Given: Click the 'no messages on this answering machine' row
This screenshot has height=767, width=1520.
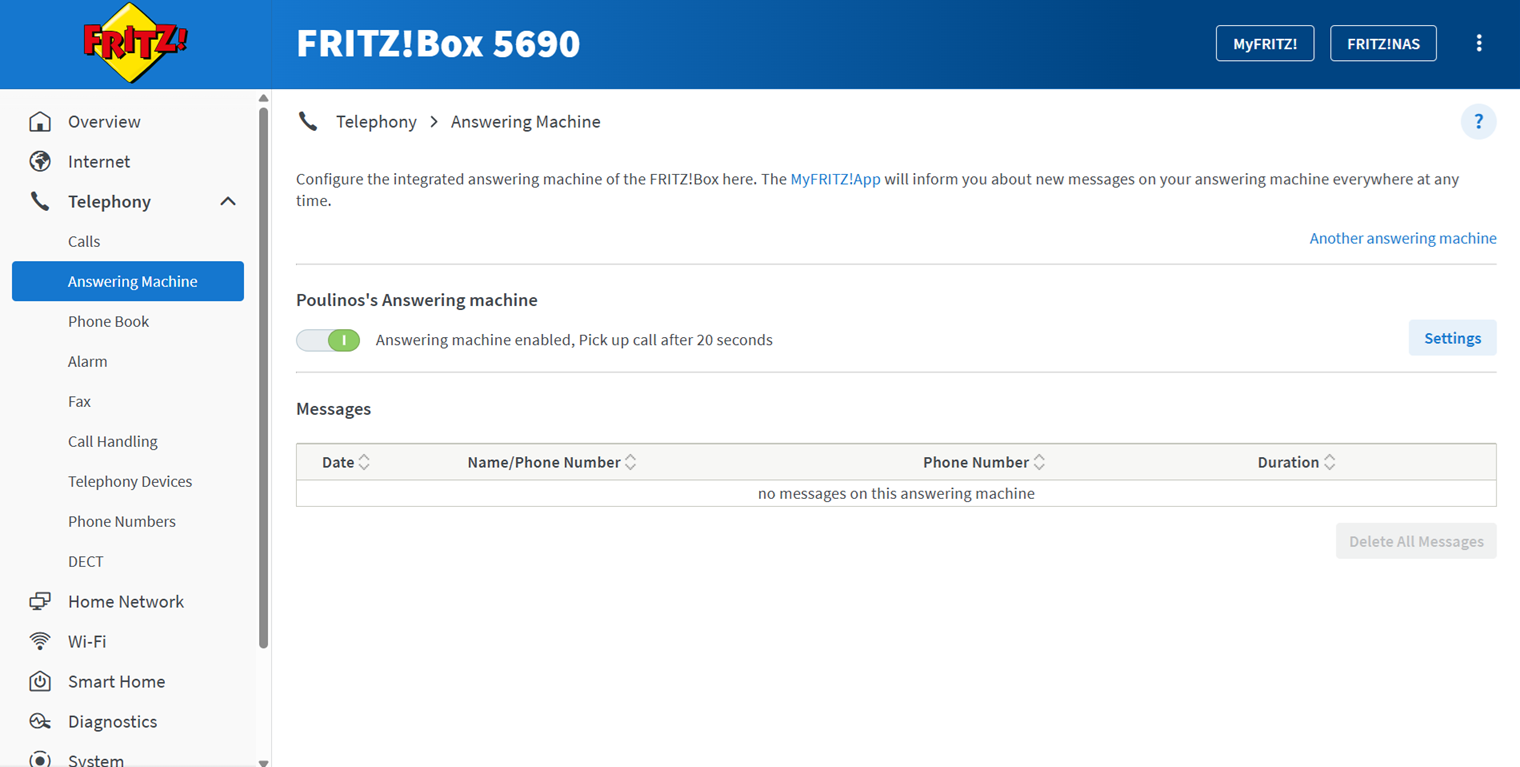Looking at the screenshot, I should [x=896, y=494].
